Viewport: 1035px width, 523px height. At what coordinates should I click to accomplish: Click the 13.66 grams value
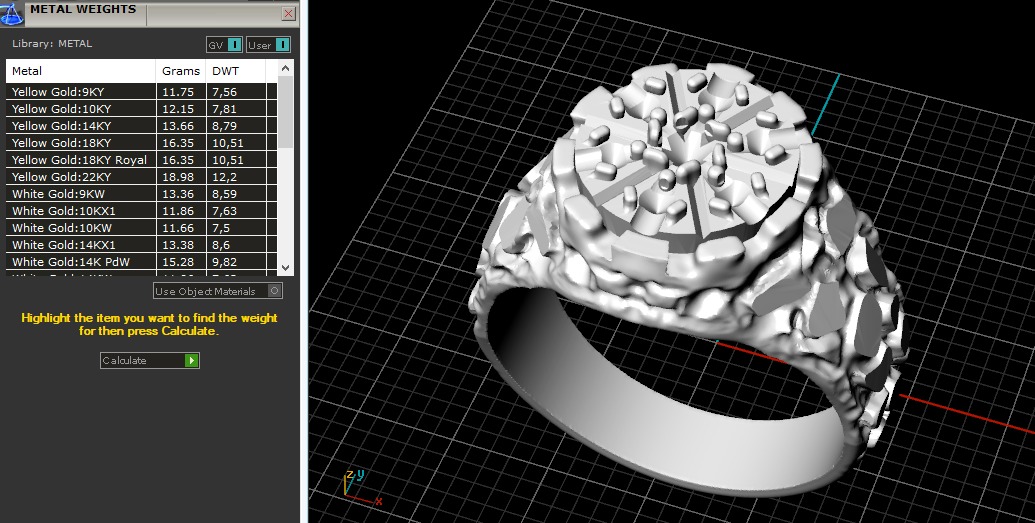[x=178, y=126]
